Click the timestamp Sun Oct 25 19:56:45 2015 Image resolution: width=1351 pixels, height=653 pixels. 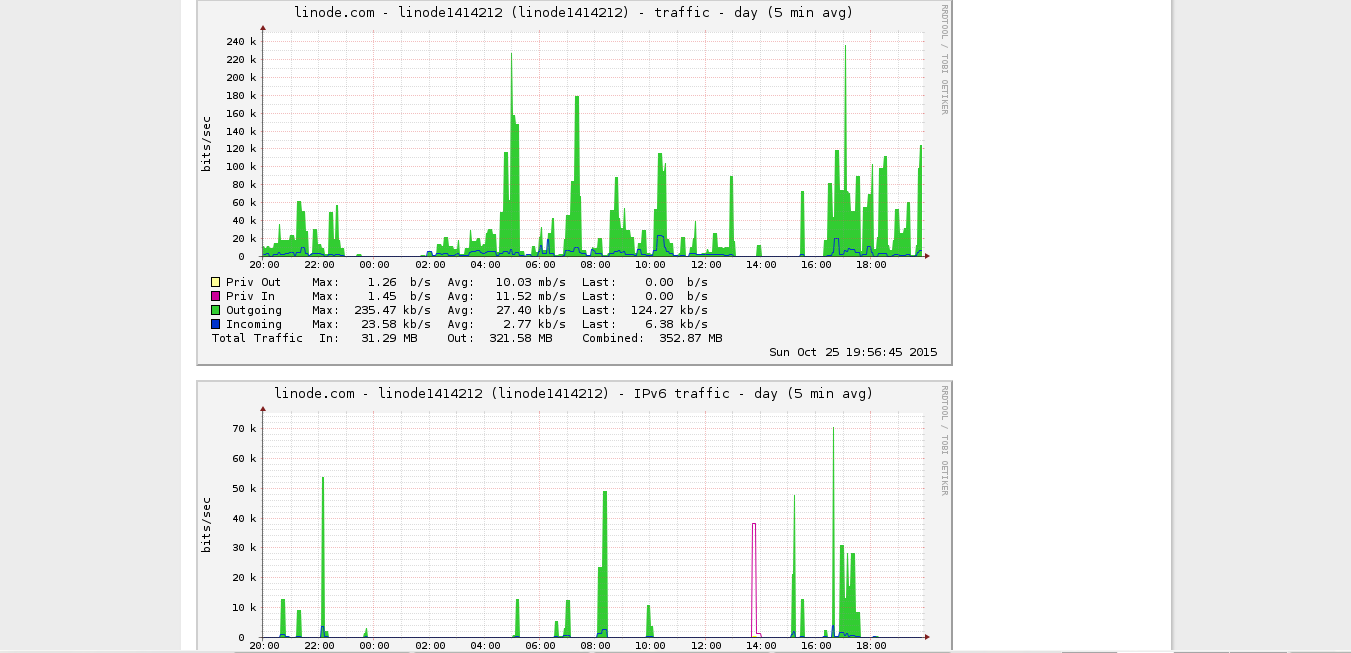[x=853, y=352]
